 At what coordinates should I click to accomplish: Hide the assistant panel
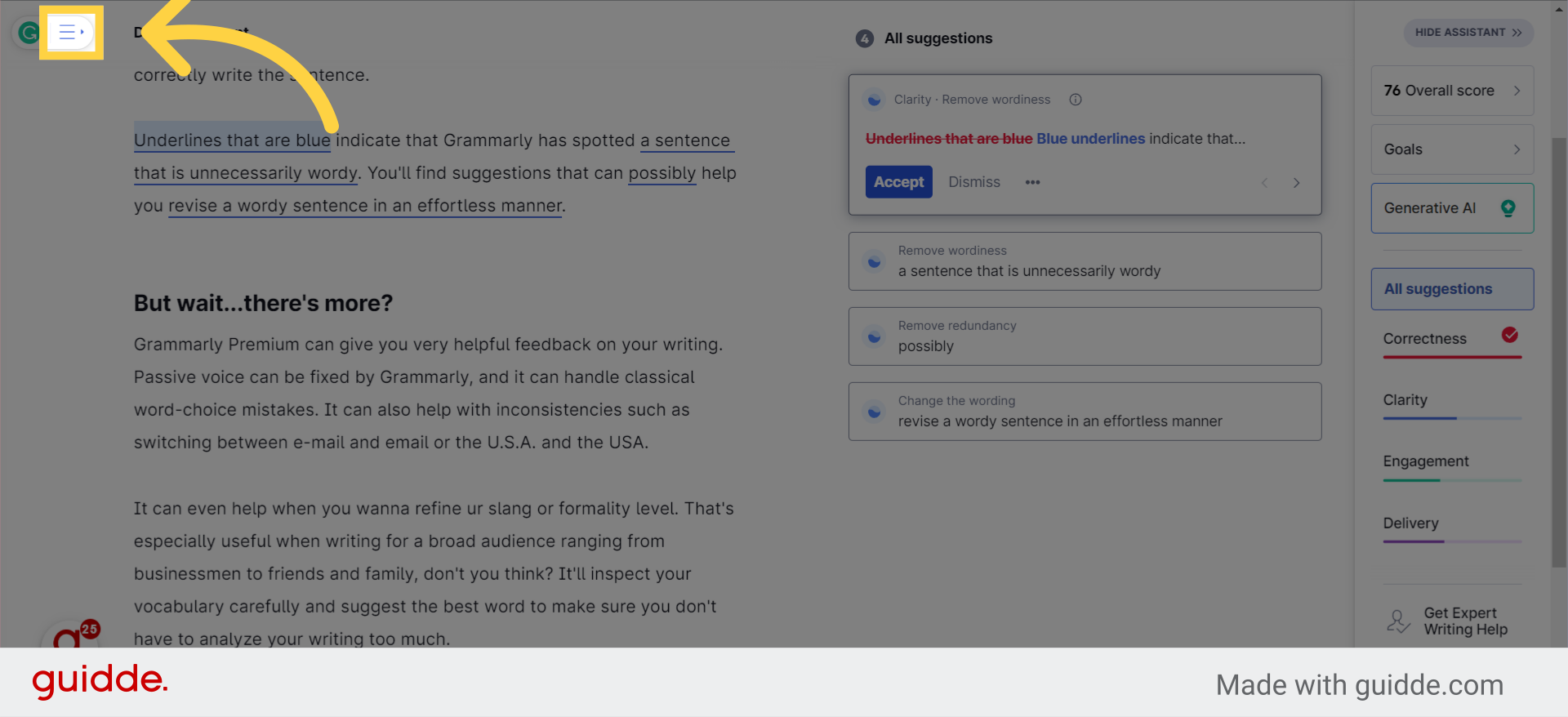[x=1468, y=33]
